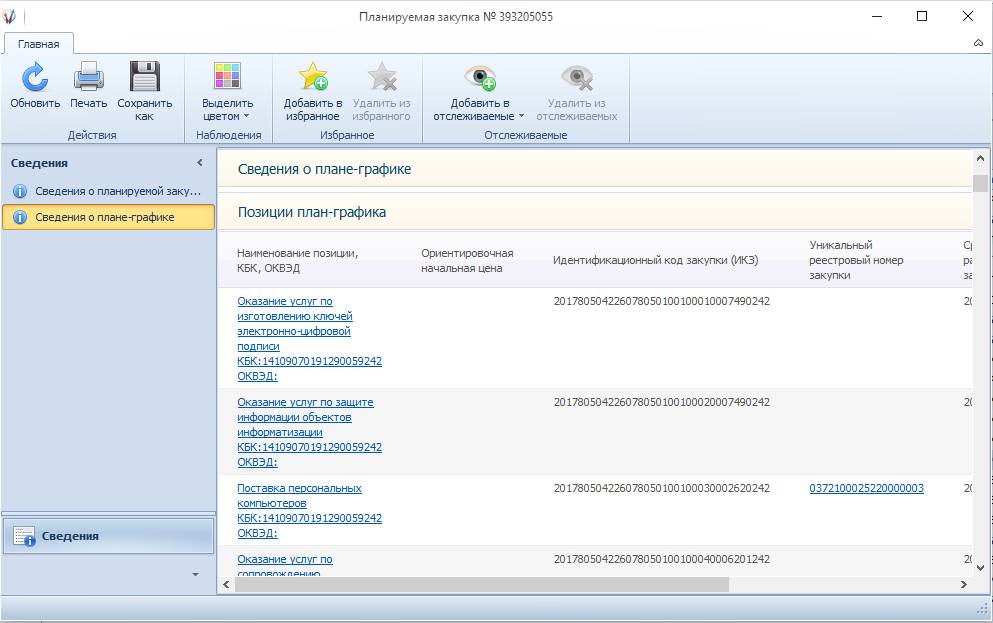
Task: Click the Добавить в отслеживаемые eye icon
Action: coord(479,77)
